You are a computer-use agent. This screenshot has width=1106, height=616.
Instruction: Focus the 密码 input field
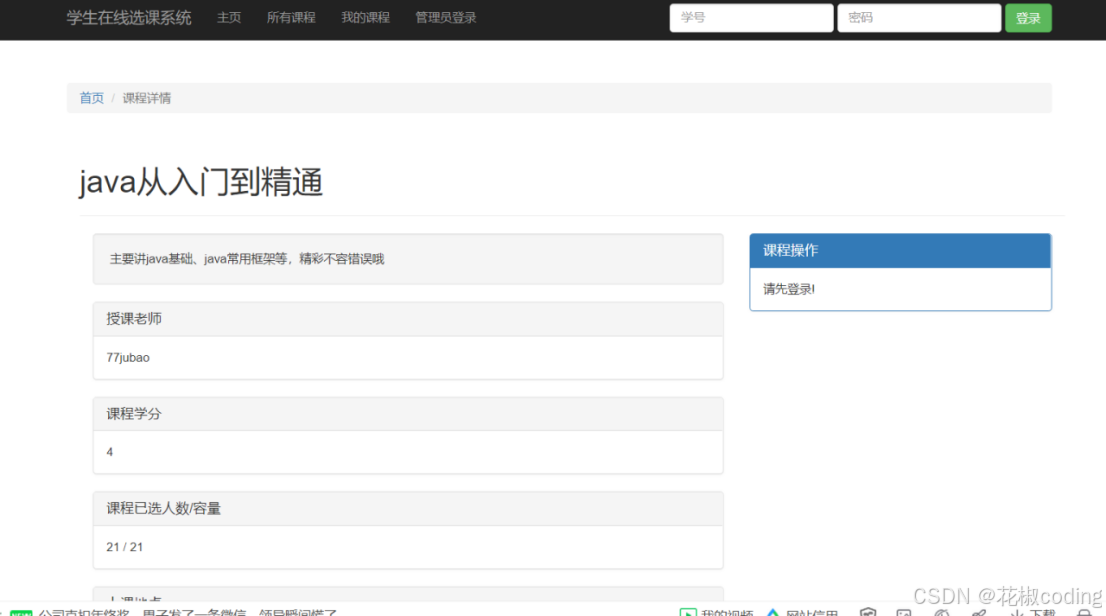click(x=919, y=18)
